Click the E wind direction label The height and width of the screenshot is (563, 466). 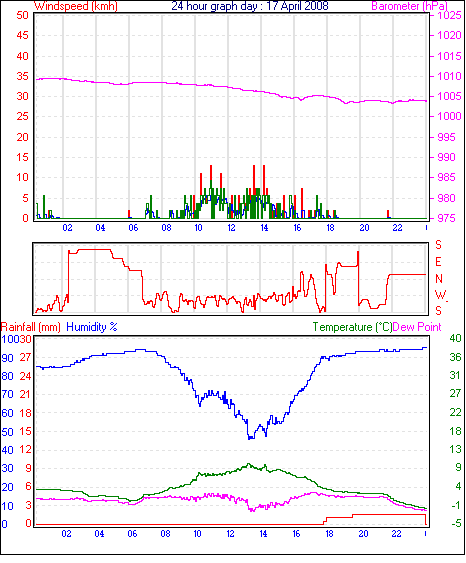coord(438,262)
